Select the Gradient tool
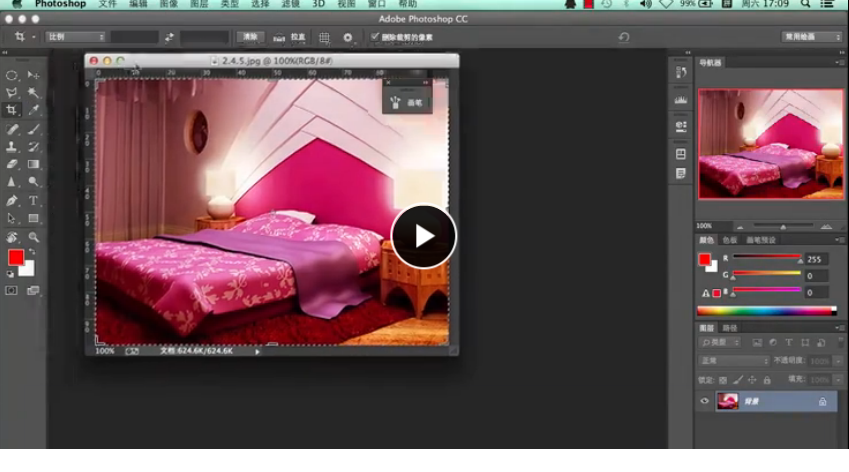The image size is (849, 472). (x=34, y=164)
